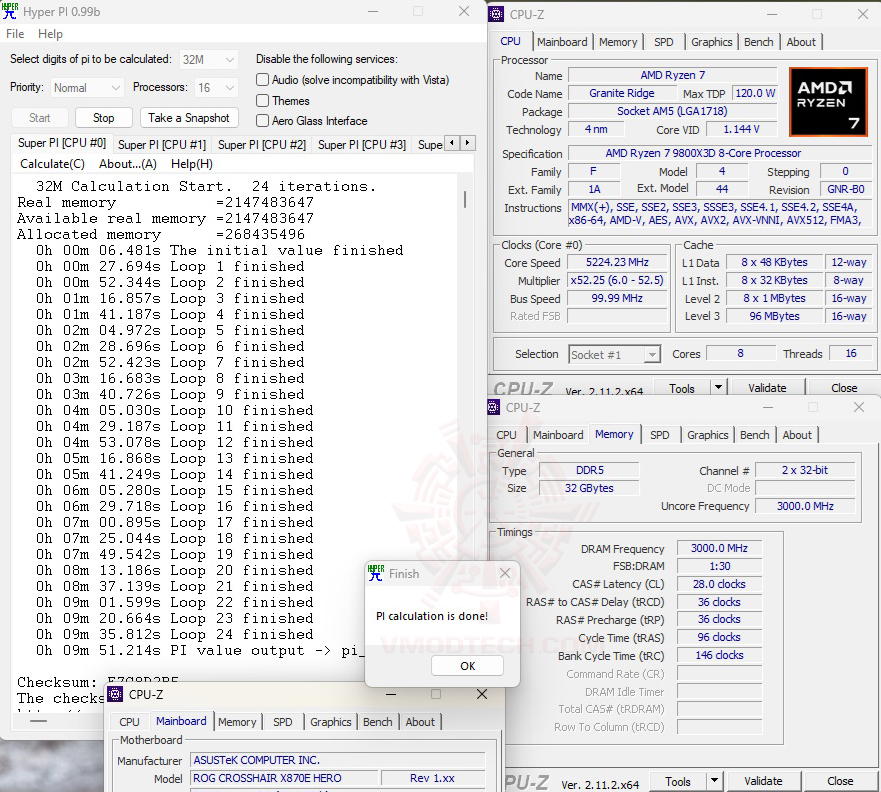Click the Super PI log vertical scrollbar
The width and height of the screenshot is (881, 792).
(x=465, y=199)
